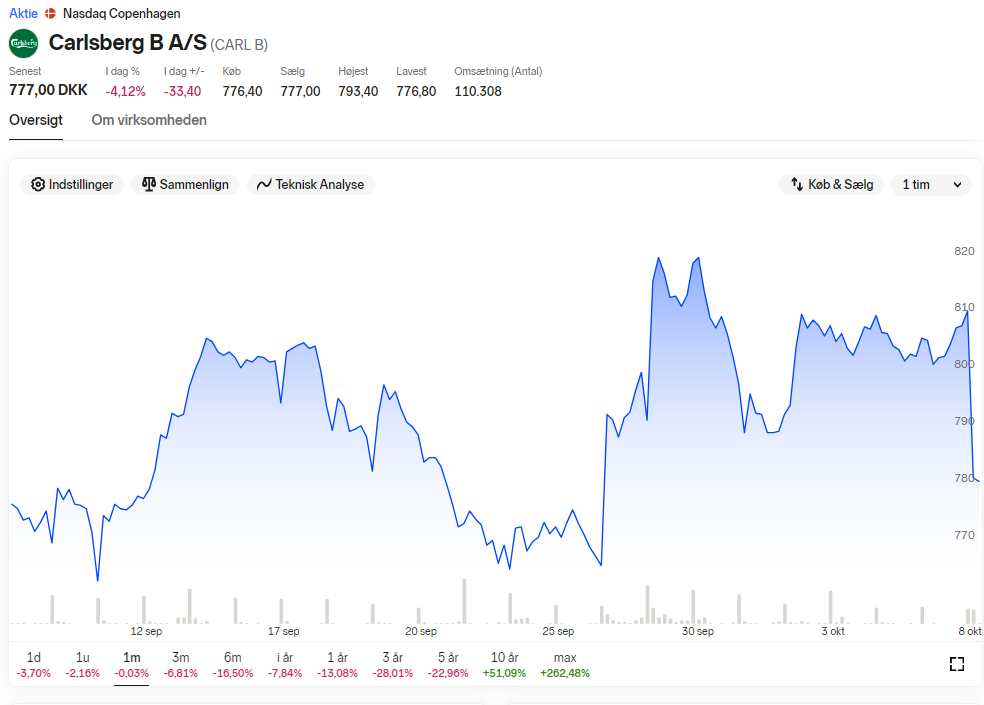
Task: Open the Indstillinger chart settings
Action: click(x=72, y=185)
